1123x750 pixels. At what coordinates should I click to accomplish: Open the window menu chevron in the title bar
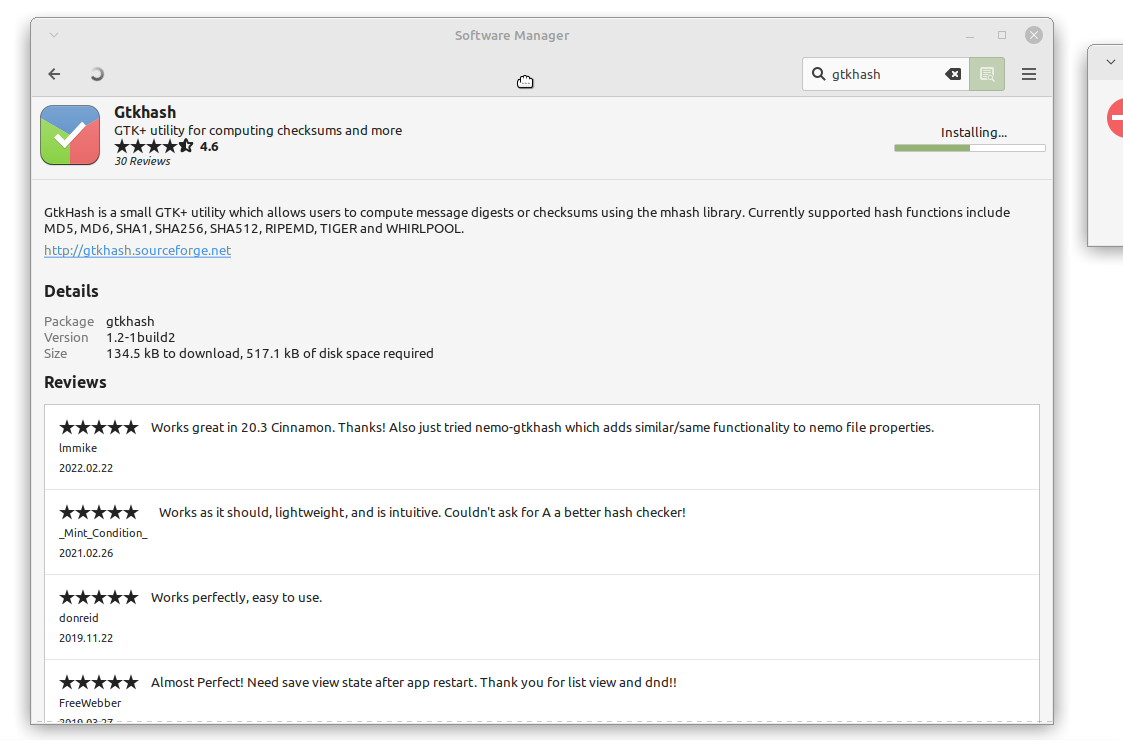click(54, 34)
